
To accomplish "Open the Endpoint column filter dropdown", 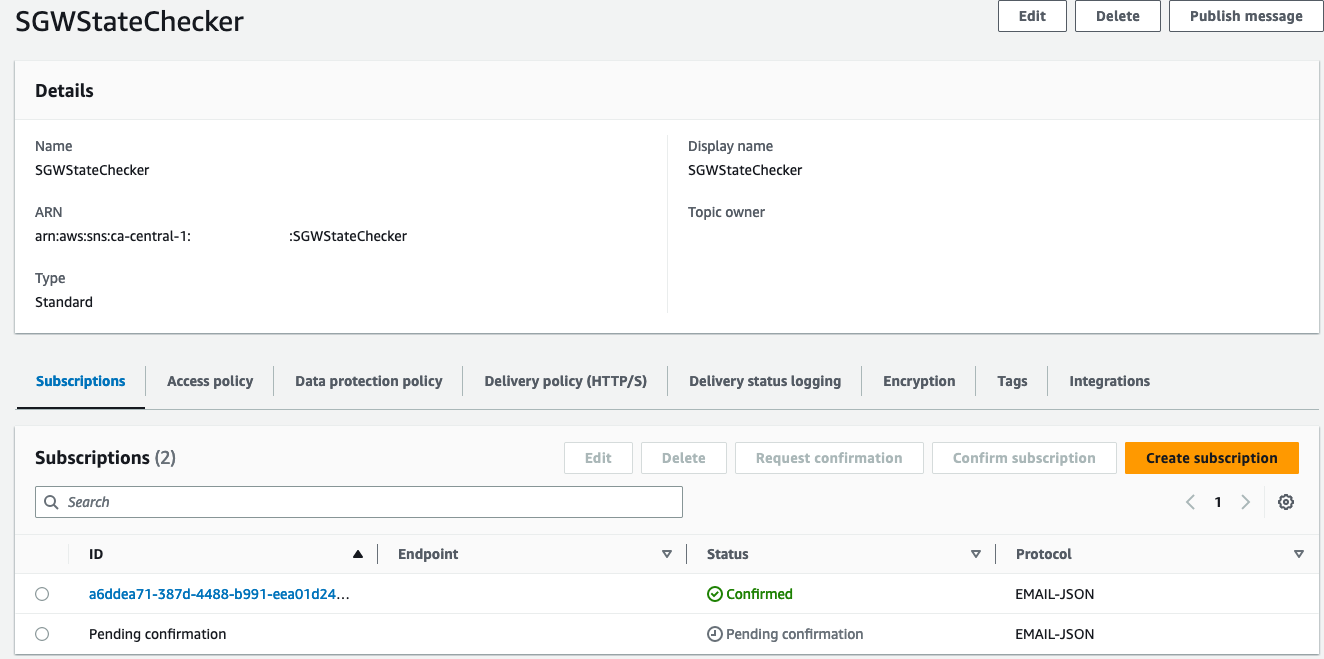I will point(667,553).
